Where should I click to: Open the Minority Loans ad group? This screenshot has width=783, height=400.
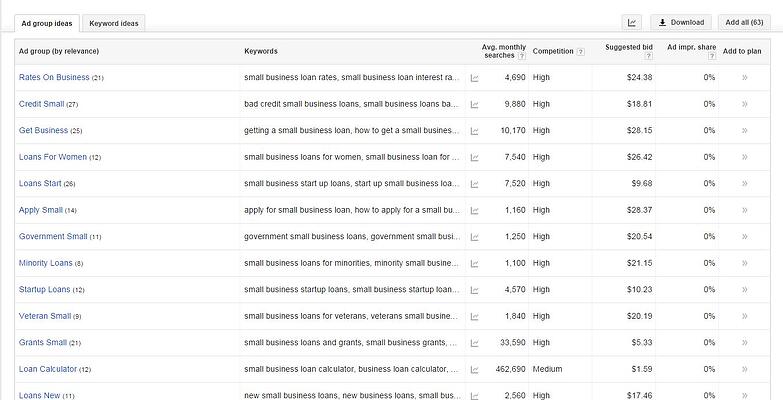[x=45, y=263]
